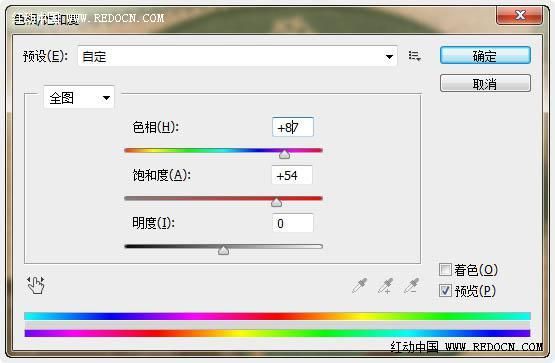Toggle the 预览 (Preview) checkbox
Screen dimensions: 555x363
(x=445, y=290)
